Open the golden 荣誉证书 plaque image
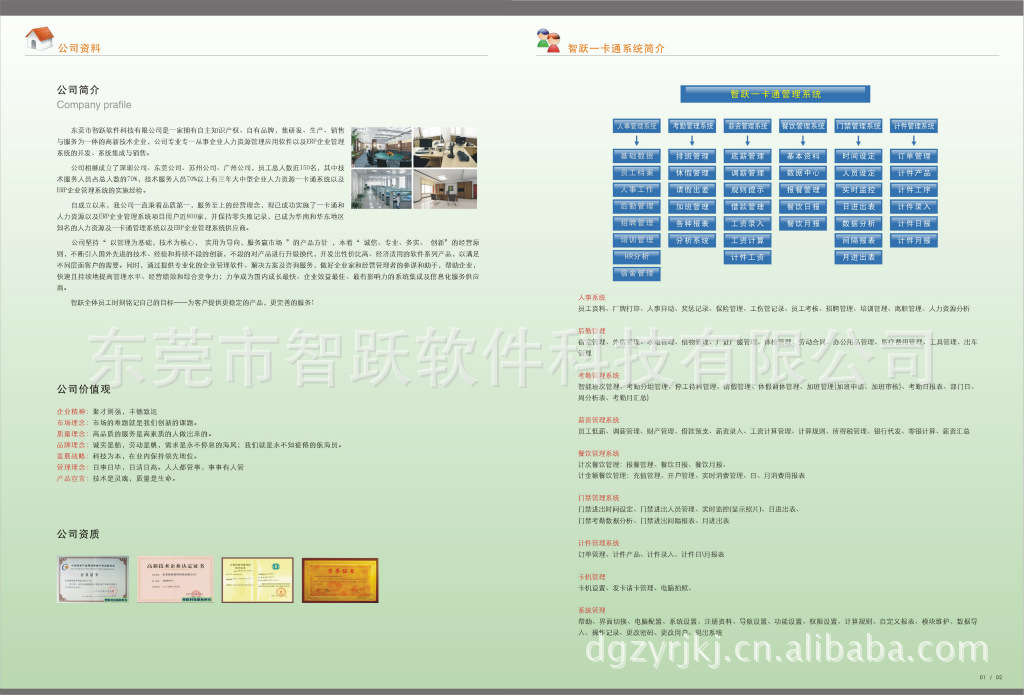 tap(341, 579)
